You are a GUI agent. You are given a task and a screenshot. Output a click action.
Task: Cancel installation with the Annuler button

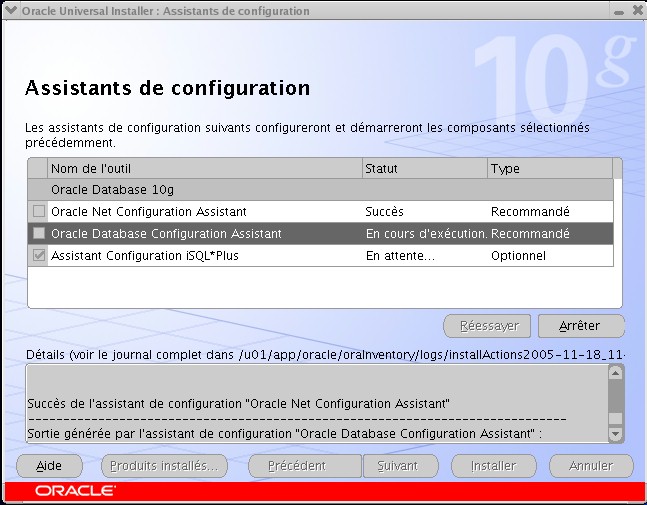[x=591, y=466]
